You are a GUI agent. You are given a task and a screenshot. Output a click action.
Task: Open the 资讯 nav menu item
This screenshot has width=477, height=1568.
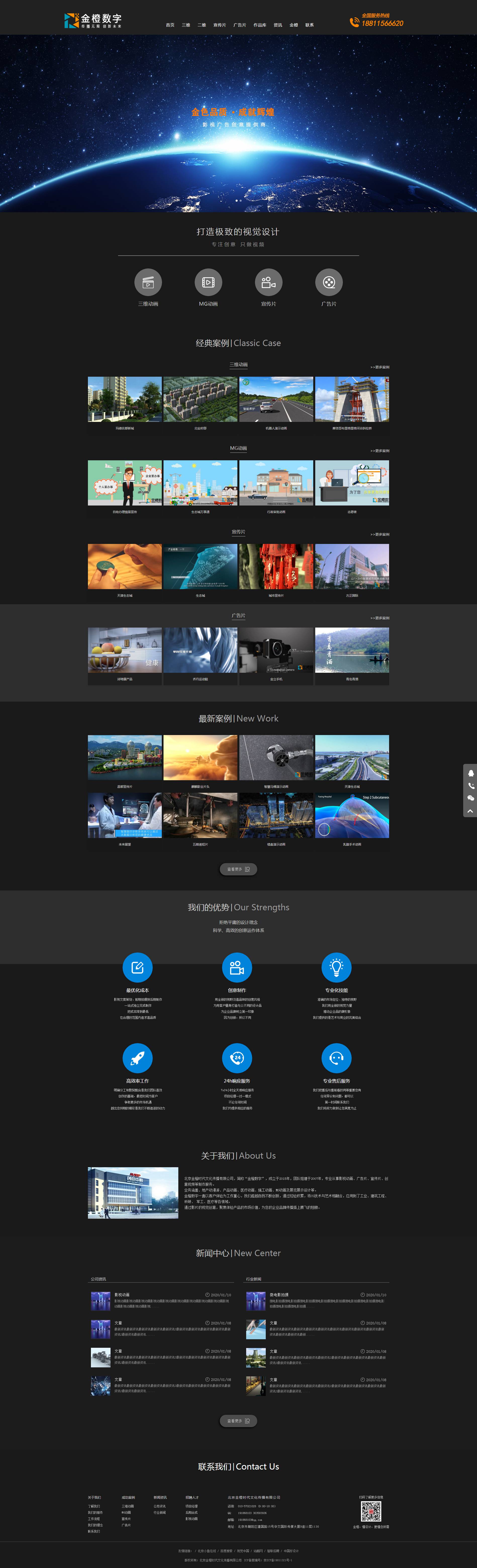278,25
